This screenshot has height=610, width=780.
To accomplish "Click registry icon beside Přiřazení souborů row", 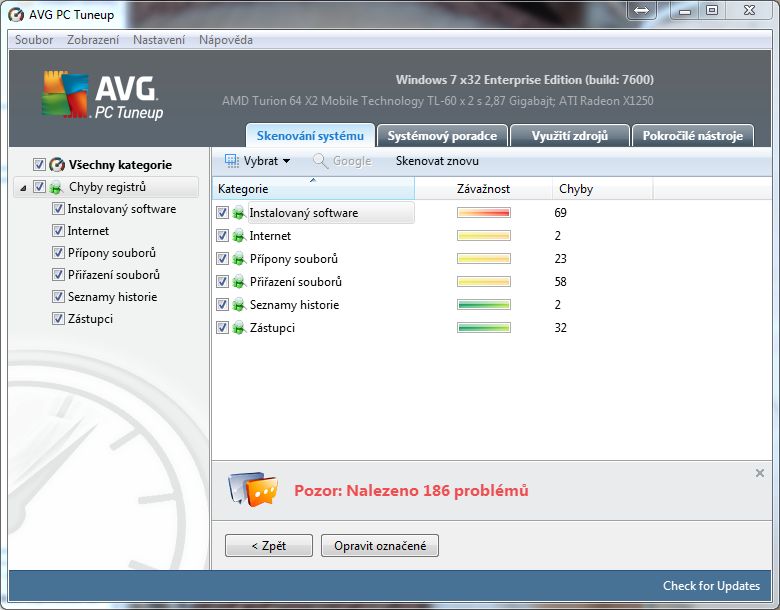I will pos(239,282).
